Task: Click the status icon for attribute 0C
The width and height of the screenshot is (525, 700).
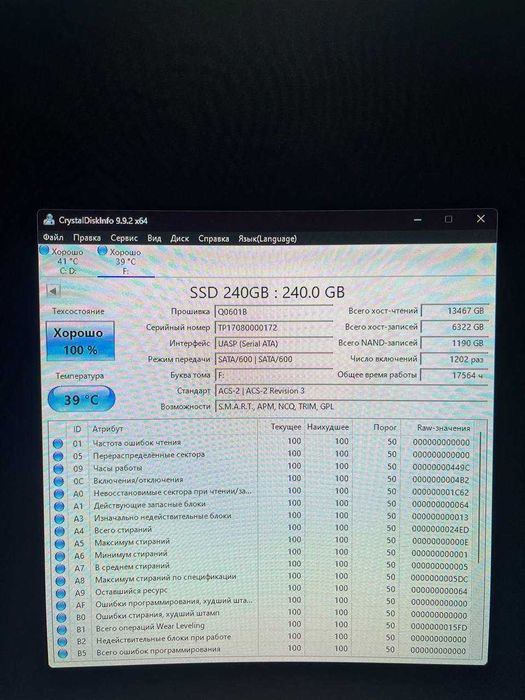Action: click(58, 481)
